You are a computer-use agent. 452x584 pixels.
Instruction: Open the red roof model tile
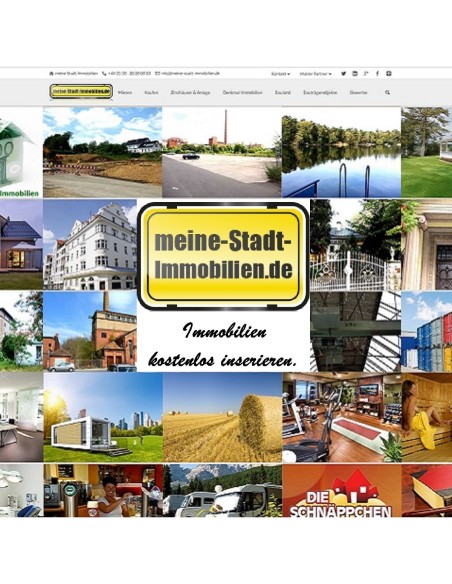pos(427,490)
